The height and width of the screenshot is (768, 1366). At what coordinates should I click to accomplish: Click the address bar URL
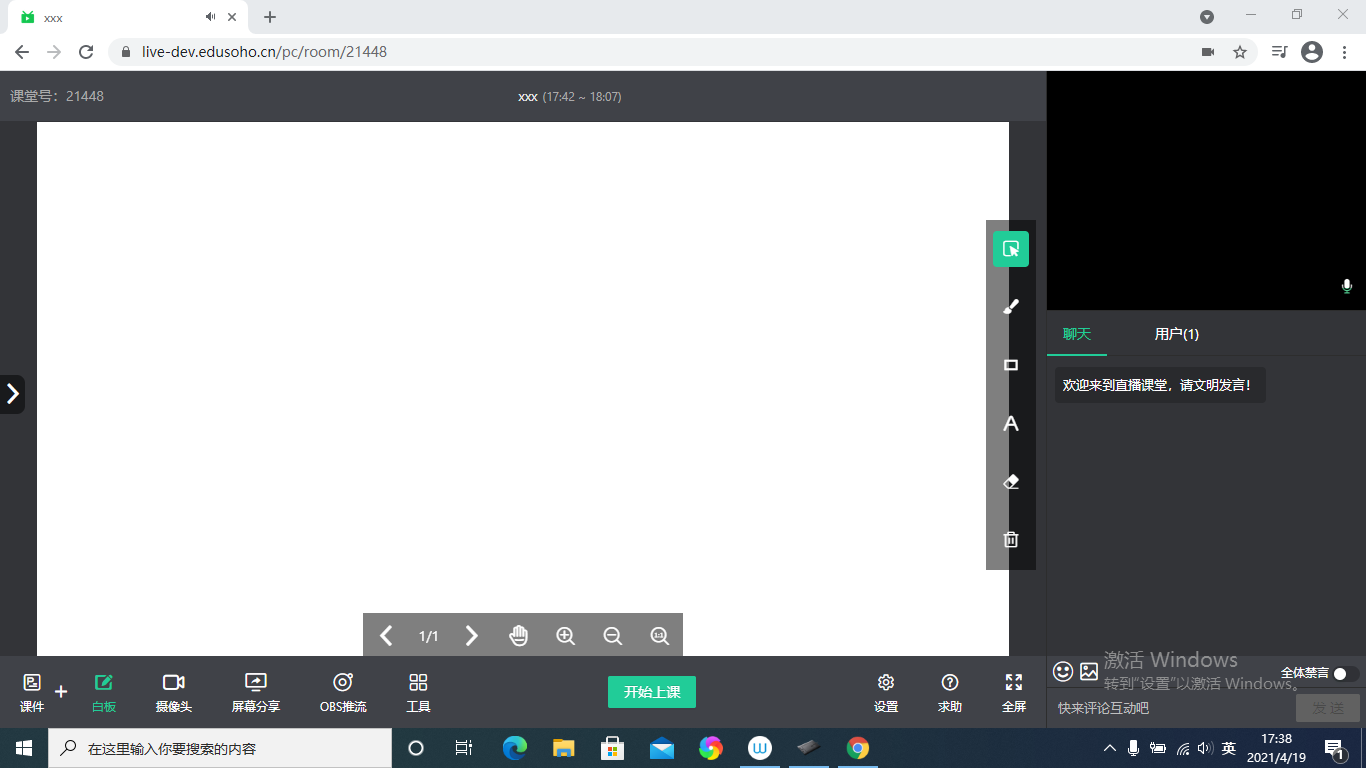pyautogui.click(x=264, y=52)
